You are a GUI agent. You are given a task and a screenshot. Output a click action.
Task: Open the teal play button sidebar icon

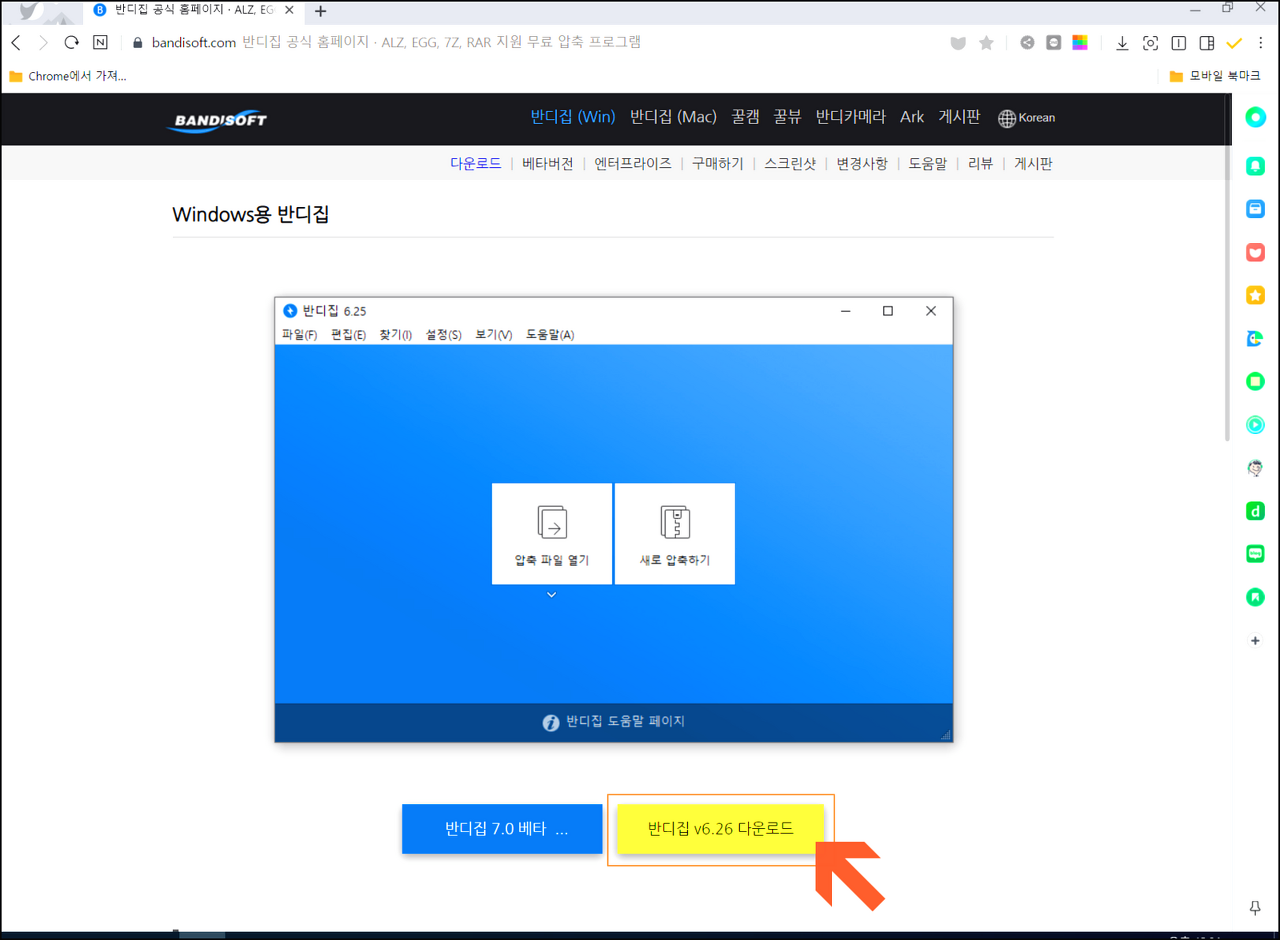(1255, 424)
